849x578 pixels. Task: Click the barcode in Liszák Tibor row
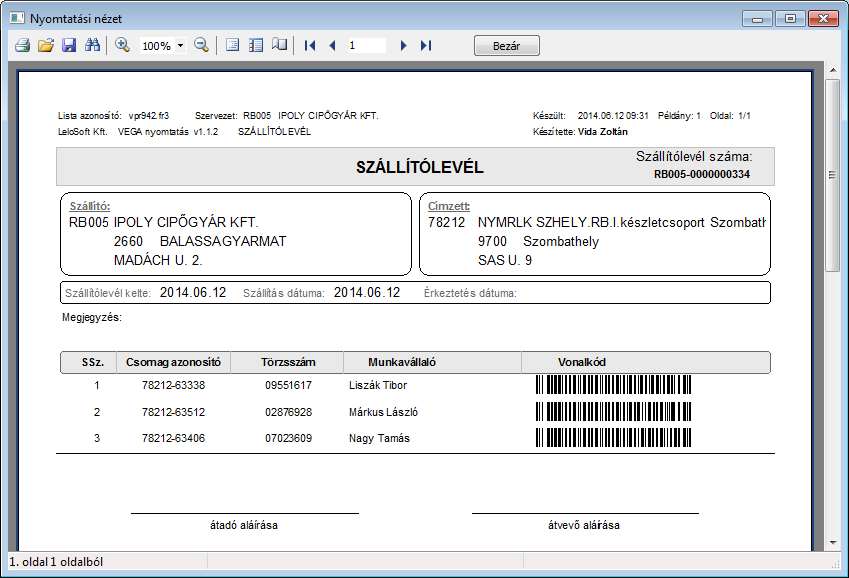[613, 385]
